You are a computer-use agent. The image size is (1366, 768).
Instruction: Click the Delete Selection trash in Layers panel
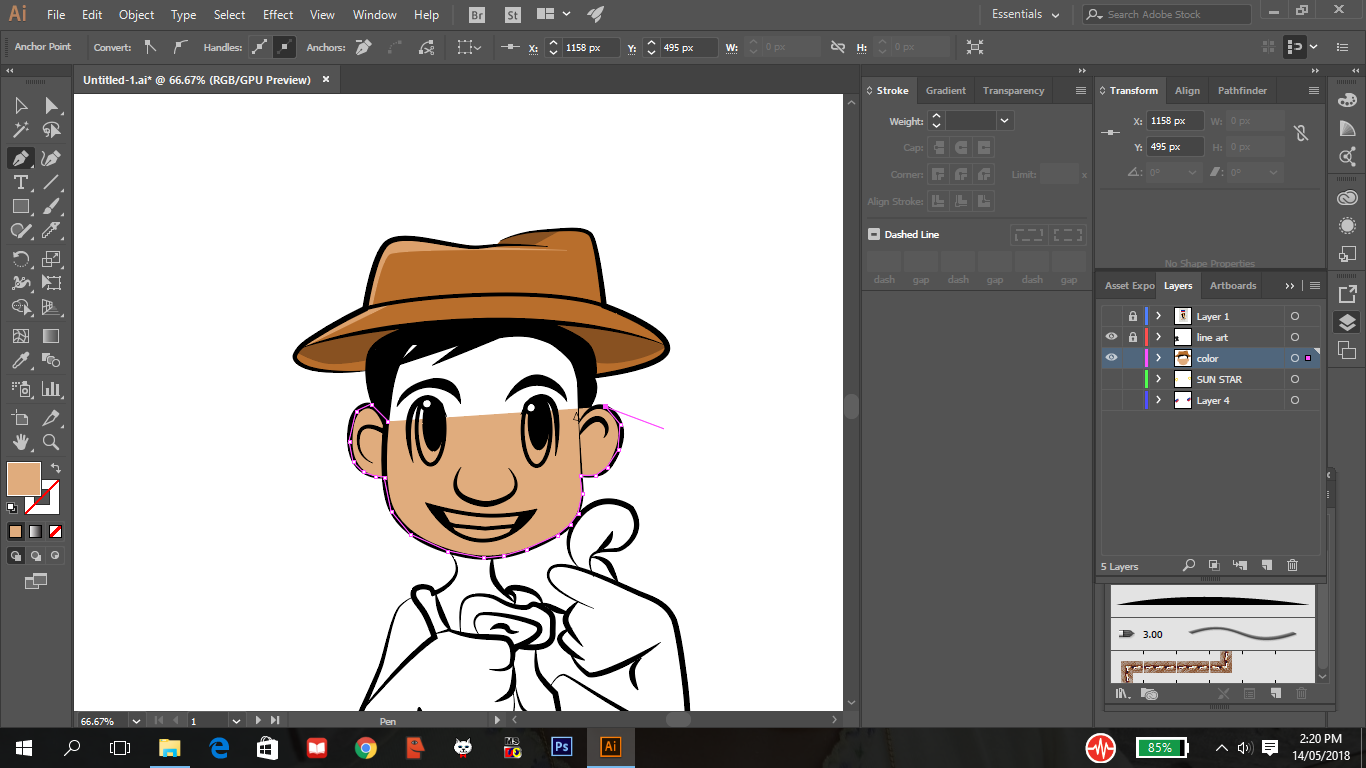pyautogui.click(x=1292, y=566)
